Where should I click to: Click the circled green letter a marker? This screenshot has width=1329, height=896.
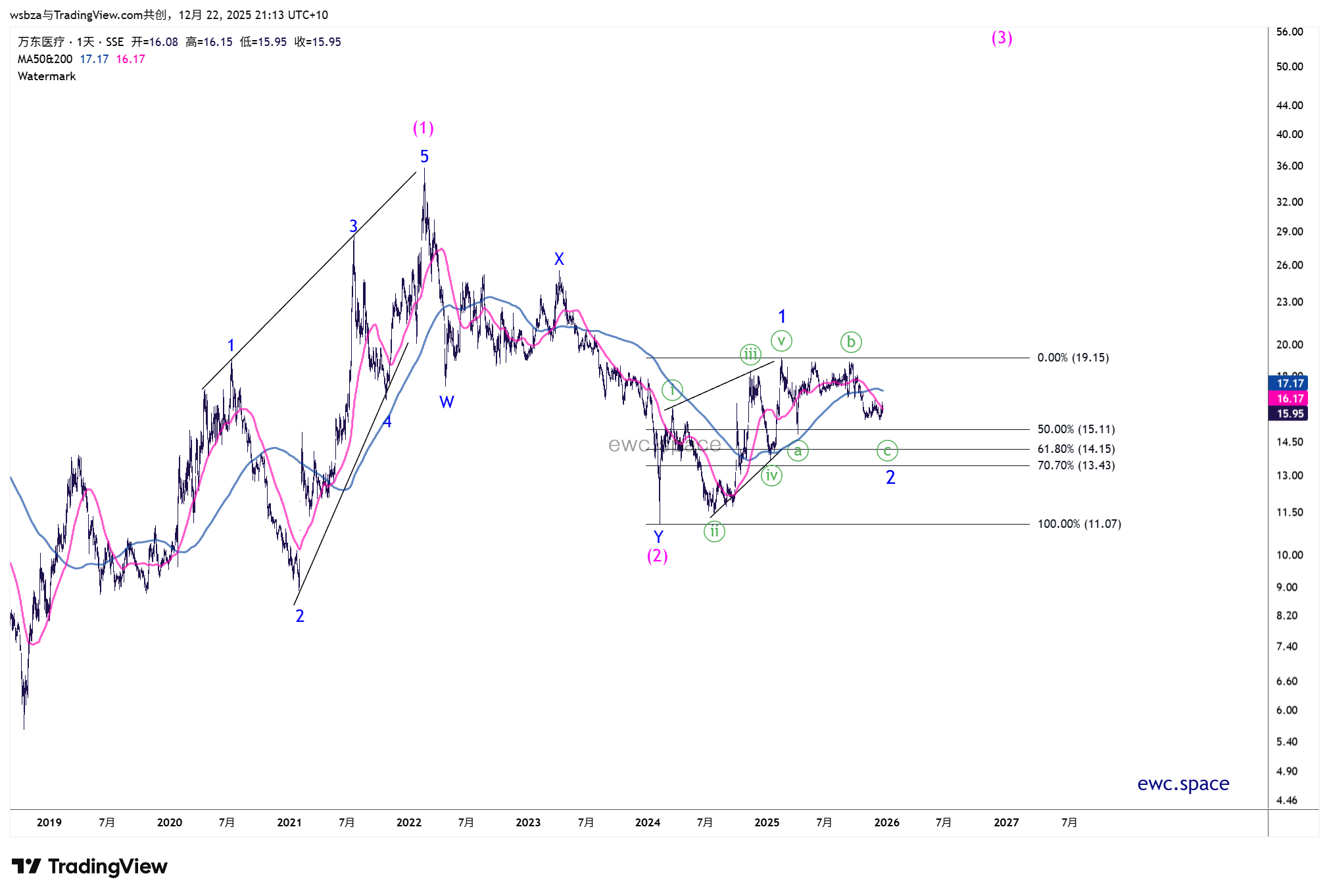(798, 451)
